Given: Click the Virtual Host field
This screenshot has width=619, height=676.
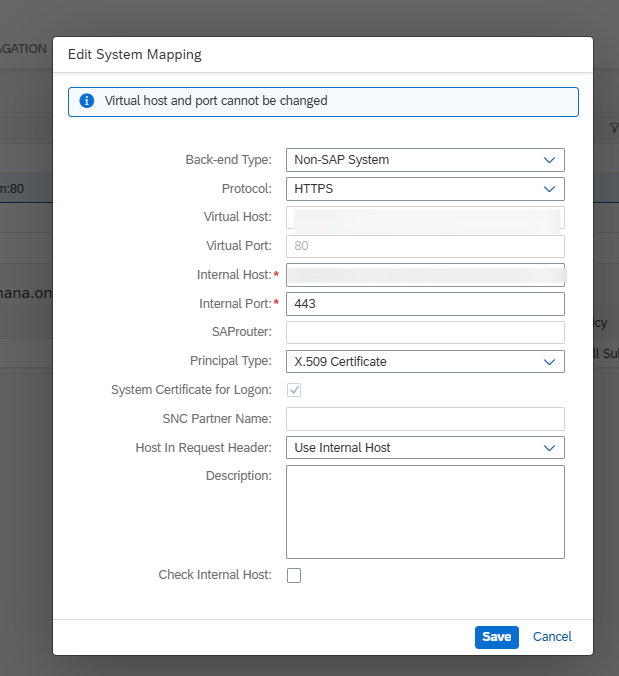Looking at the screenshot, I should coord(425,218).
